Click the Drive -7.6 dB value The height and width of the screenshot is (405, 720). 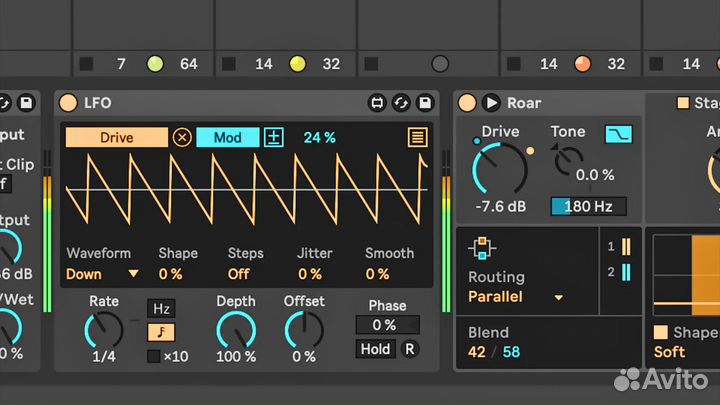500,207
